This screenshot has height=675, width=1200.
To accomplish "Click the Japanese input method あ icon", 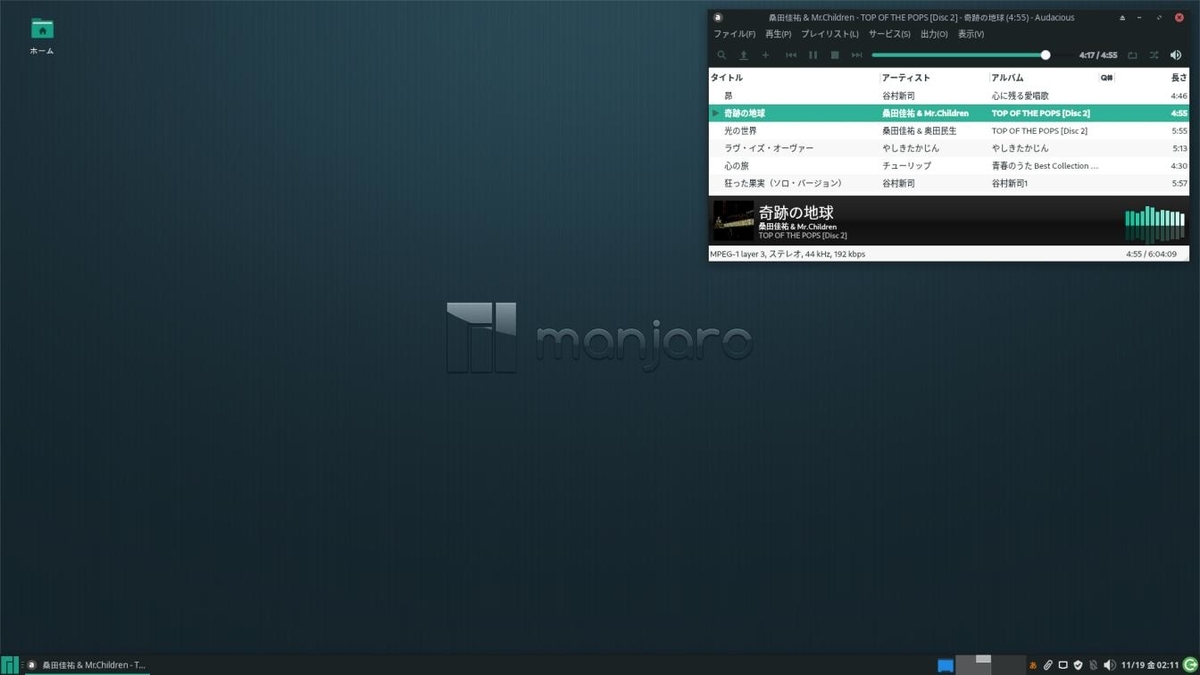I will [x=1033, y=665].
